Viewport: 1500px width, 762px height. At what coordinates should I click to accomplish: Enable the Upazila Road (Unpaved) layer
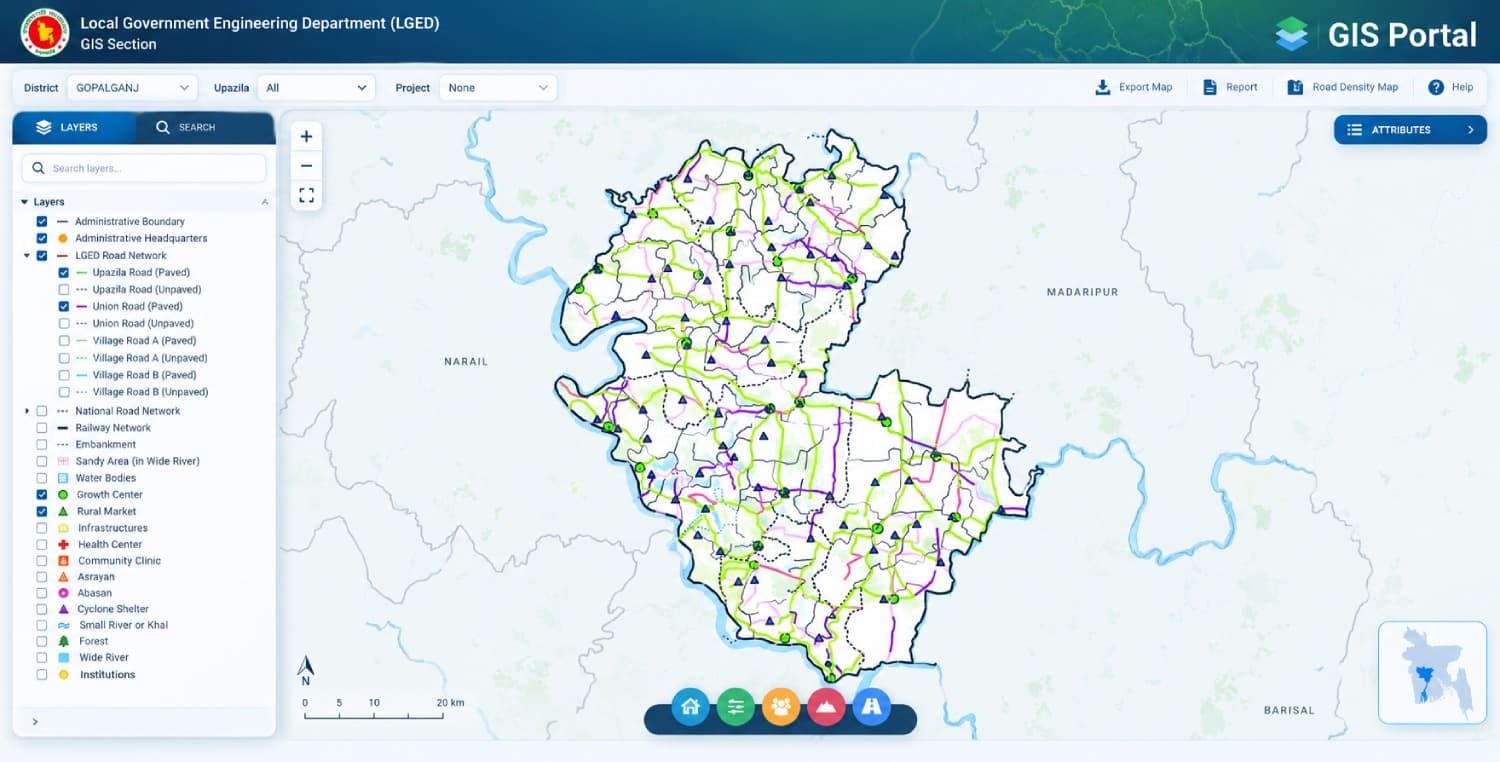[64, 289]
